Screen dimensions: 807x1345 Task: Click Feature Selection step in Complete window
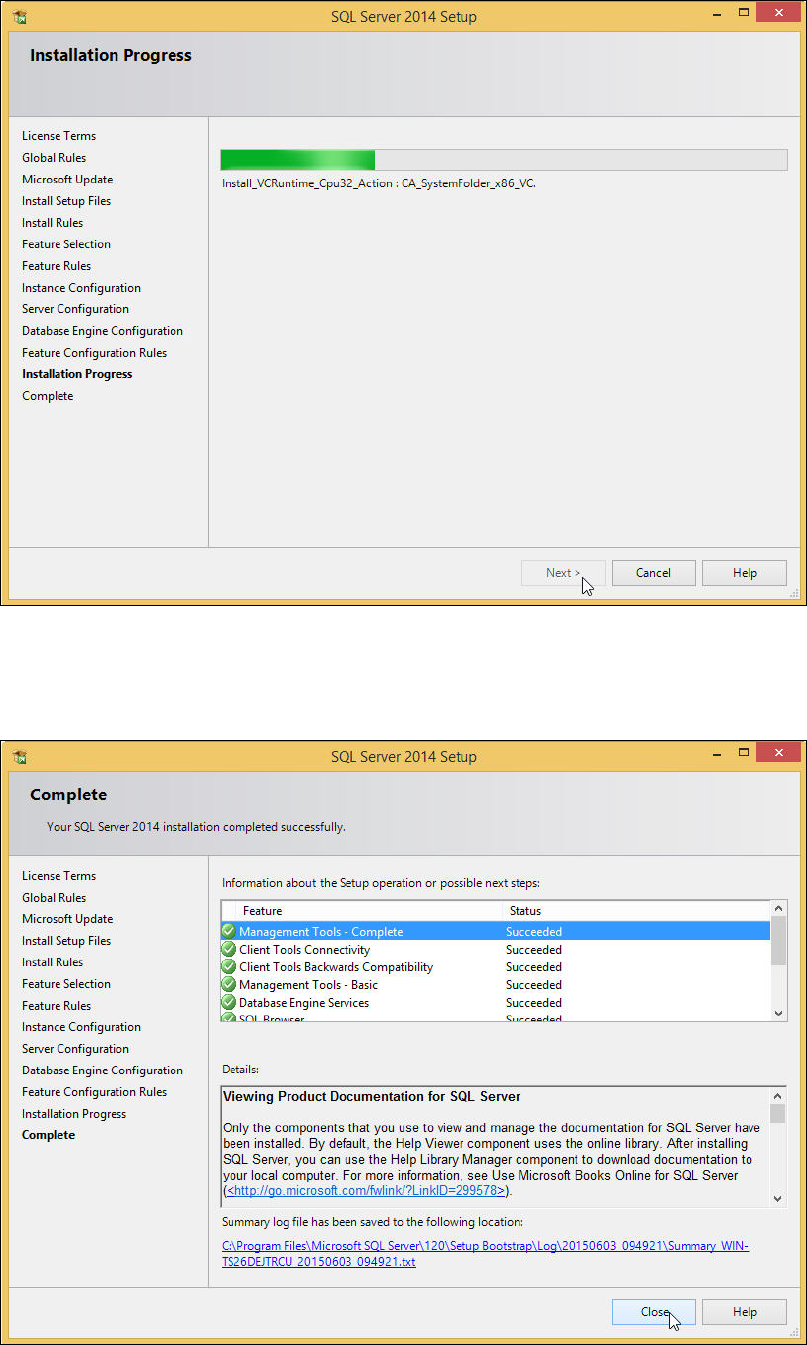click(x=66, y=984)
